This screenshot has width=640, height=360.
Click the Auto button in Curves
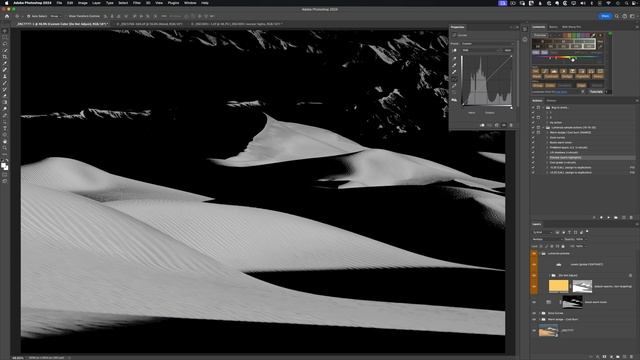point(508,50)
